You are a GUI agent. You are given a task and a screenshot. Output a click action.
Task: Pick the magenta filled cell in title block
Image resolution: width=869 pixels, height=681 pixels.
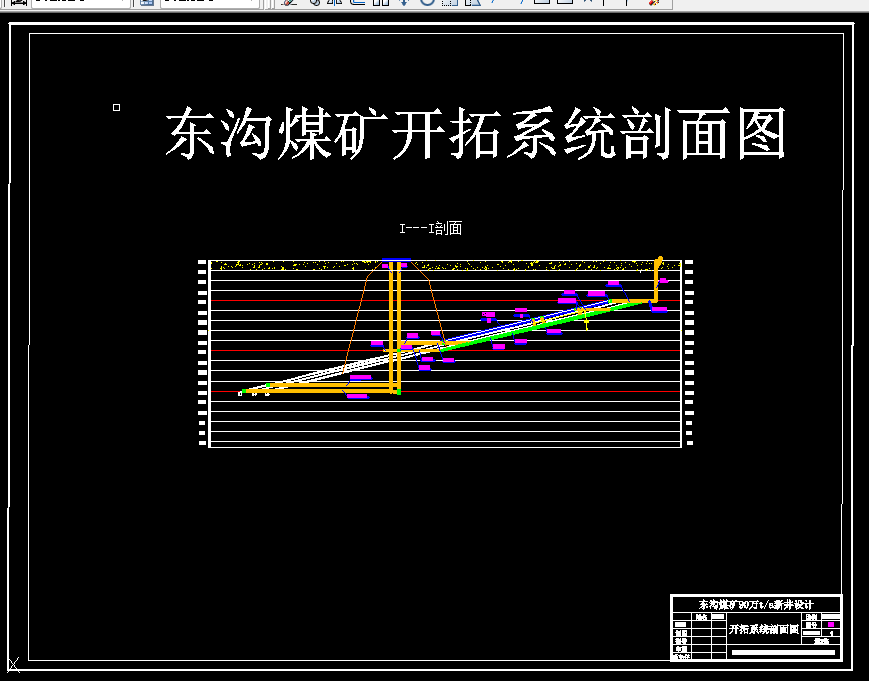tap(831, 624)
